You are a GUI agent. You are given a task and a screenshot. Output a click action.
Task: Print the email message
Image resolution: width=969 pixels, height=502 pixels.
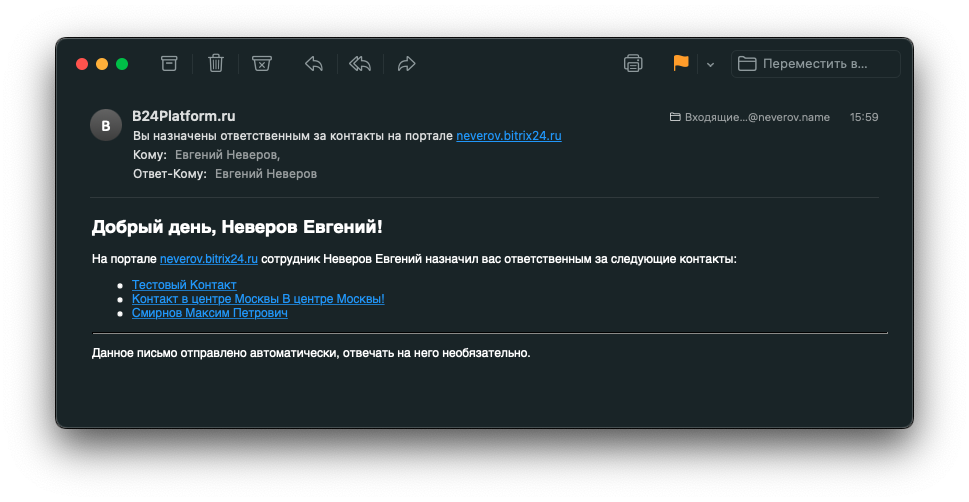(x=633, y=64)
